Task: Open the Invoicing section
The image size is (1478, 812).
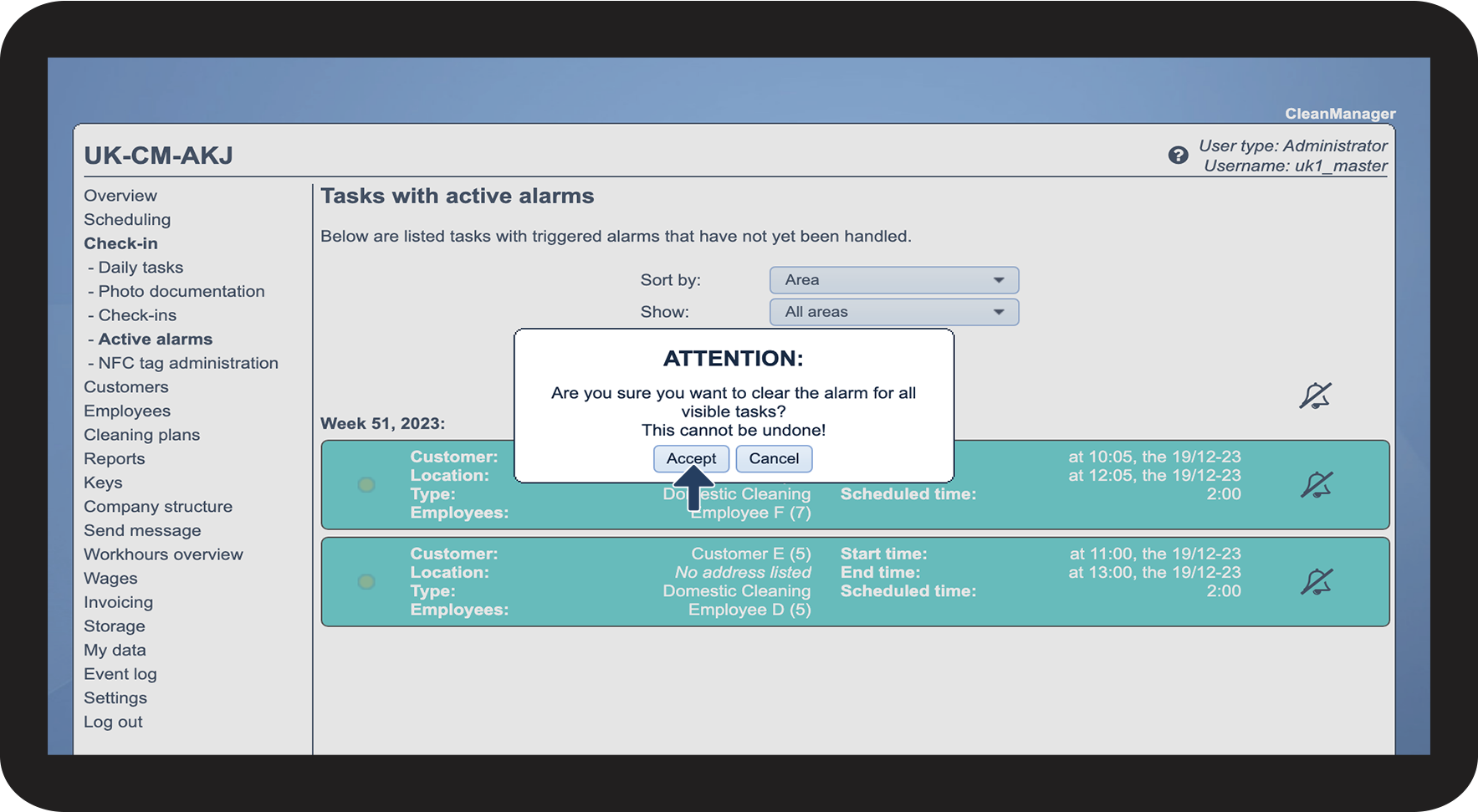Action: tap(118, 602)
